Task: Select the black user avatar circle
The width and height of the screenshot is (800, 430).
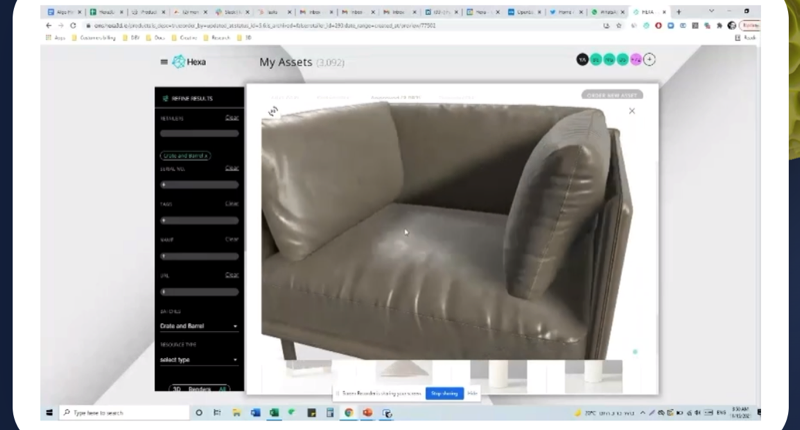Action: tap(582, 60)
